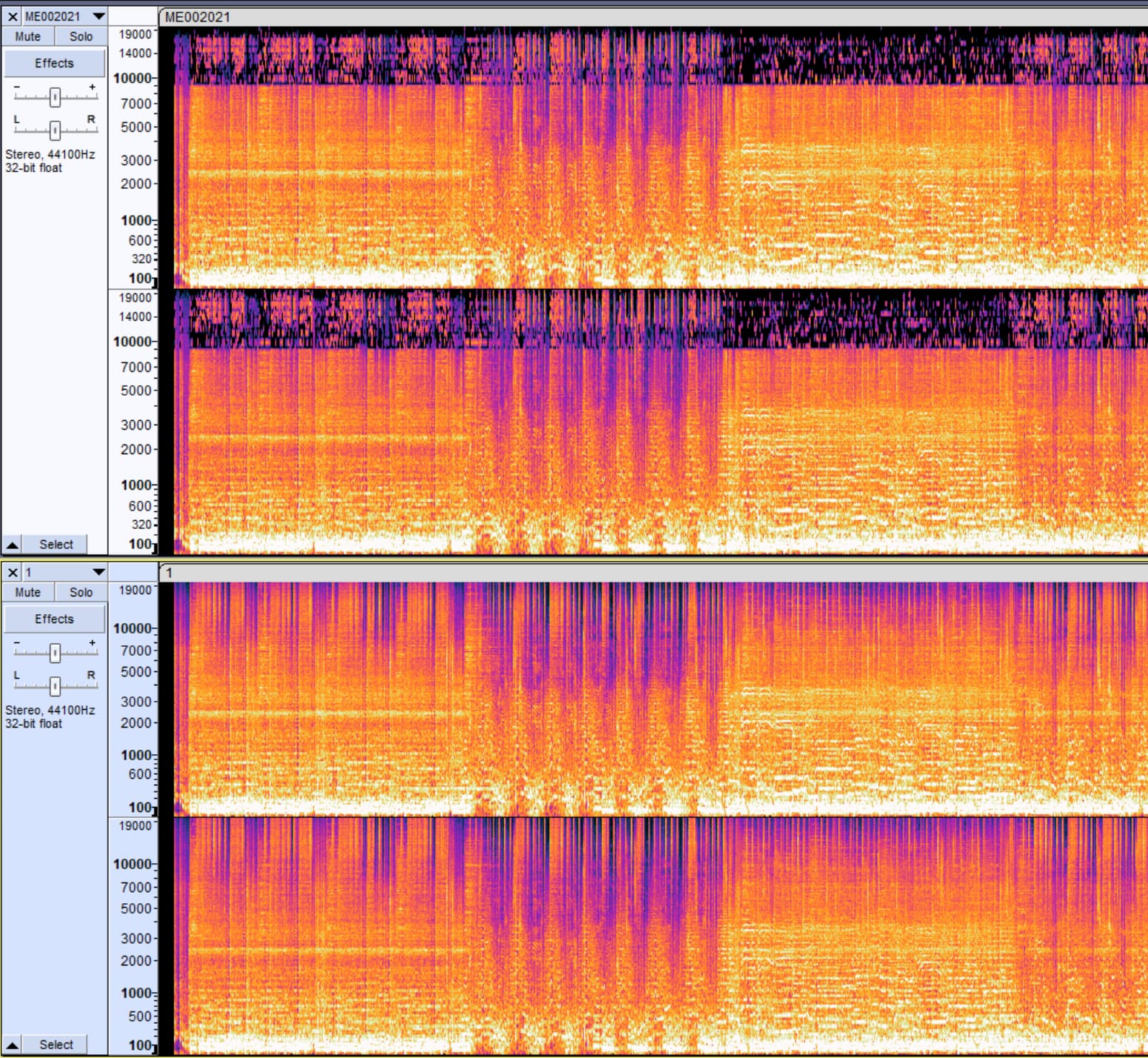Open Effects for the ME002021 track
The image size is (1148, 1058).
[54, 63]
